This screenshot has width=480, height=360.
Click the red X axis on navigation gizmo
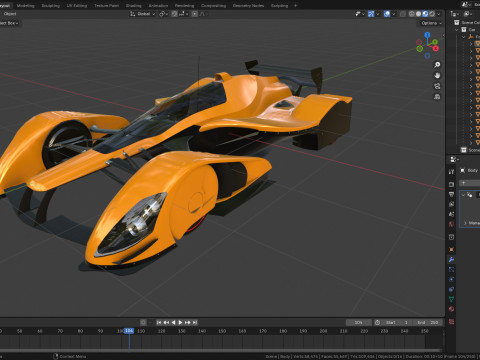point(436,48)
